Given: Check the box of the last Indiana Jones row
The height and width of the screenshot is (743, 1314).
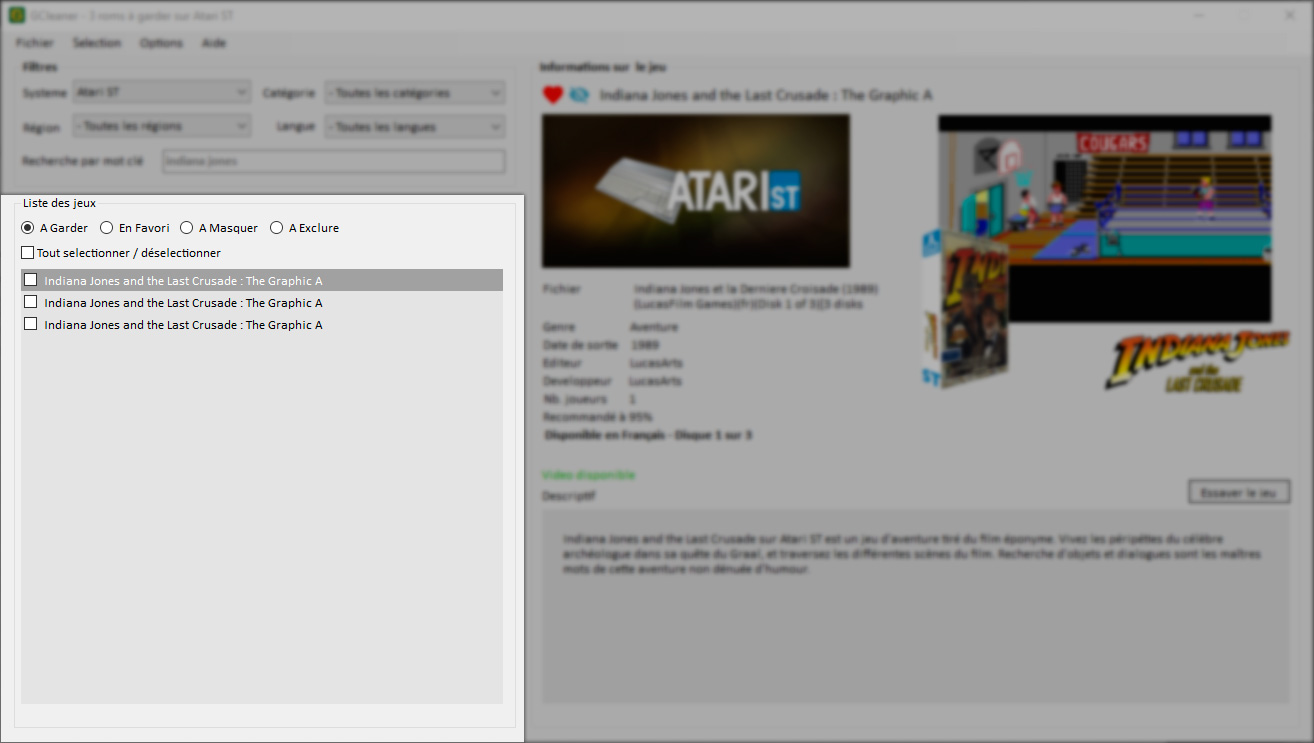Looking at the screenshot, I should tap(31, 324).
